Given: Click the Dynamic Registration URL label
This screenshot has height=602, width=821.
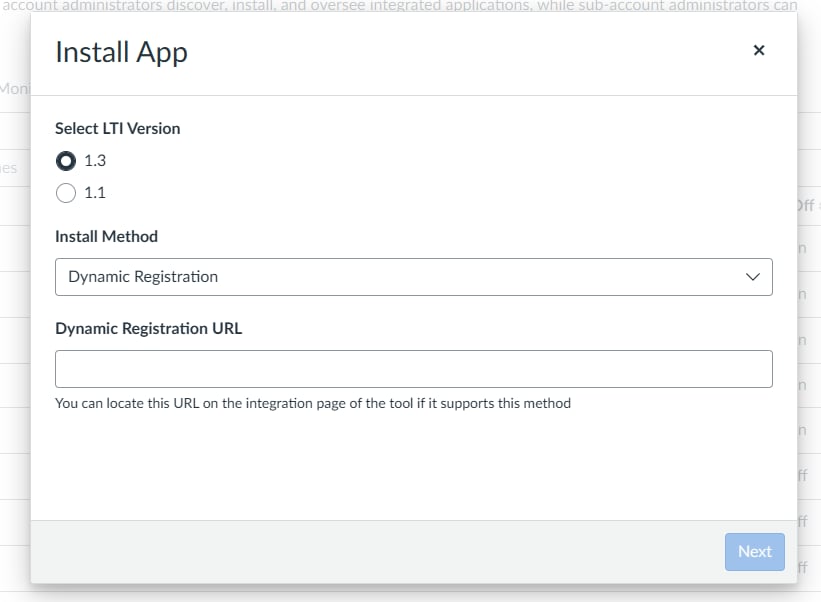Looking at the screenshot, I should pos(149,329).
